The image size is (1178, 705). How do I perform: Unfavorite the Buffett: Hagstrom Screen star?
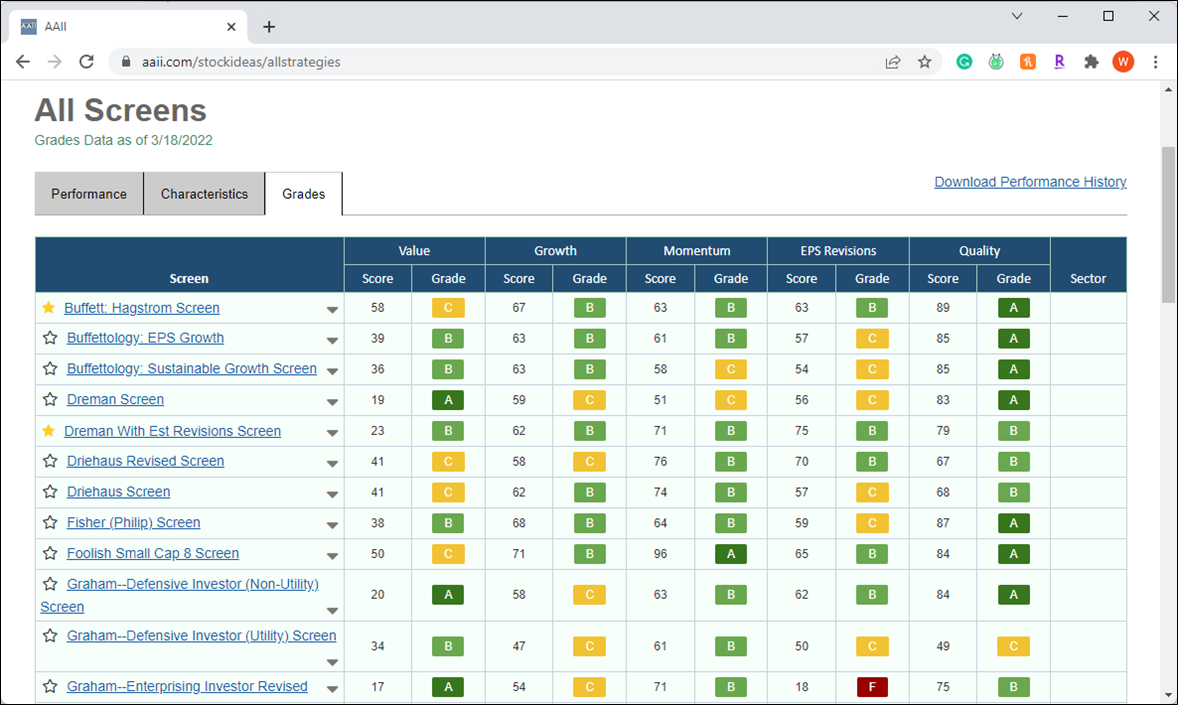pos(49,307)
